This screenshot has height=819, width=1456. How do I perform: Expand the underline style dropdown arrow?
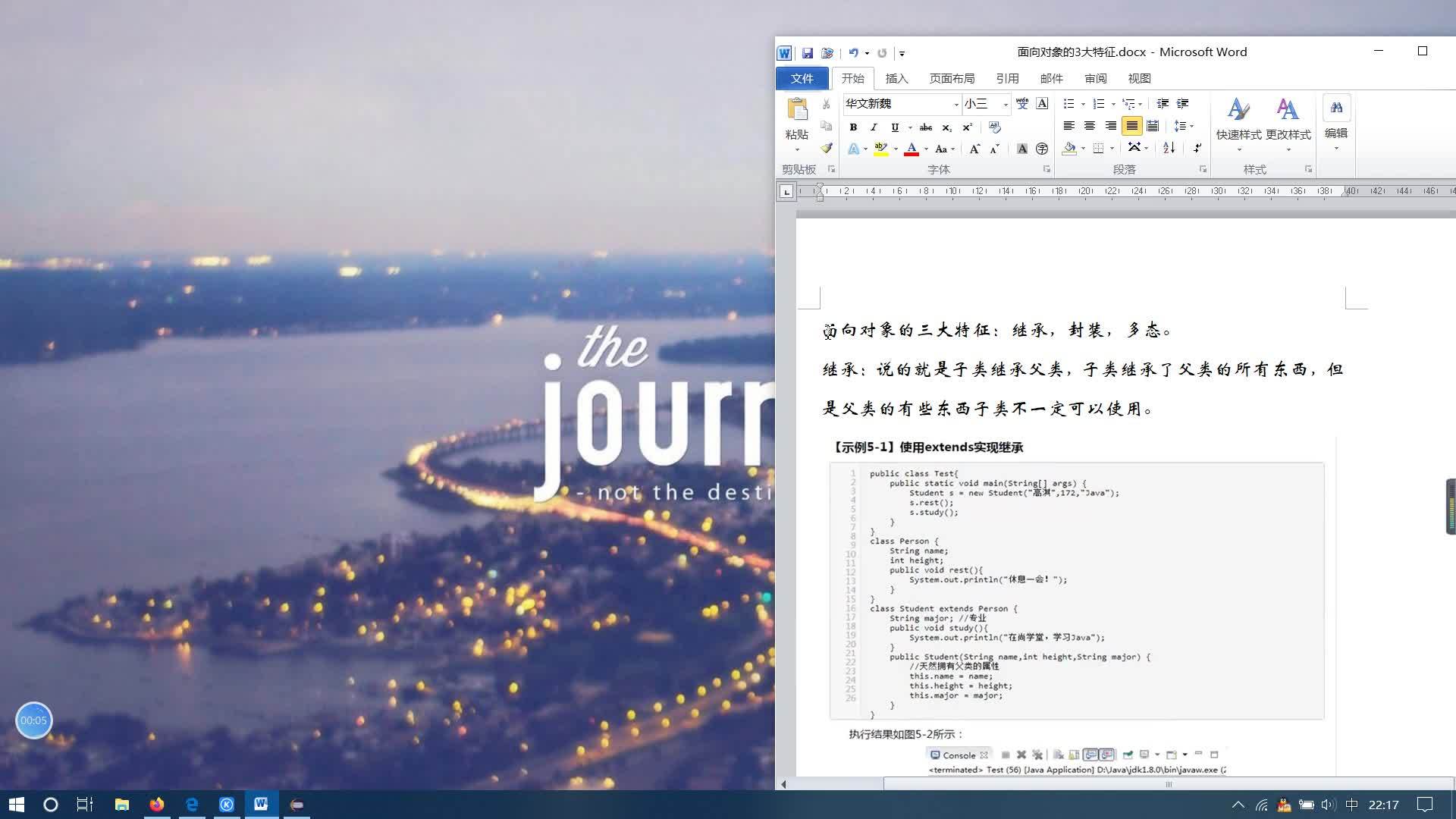click(x=910, y=127)
